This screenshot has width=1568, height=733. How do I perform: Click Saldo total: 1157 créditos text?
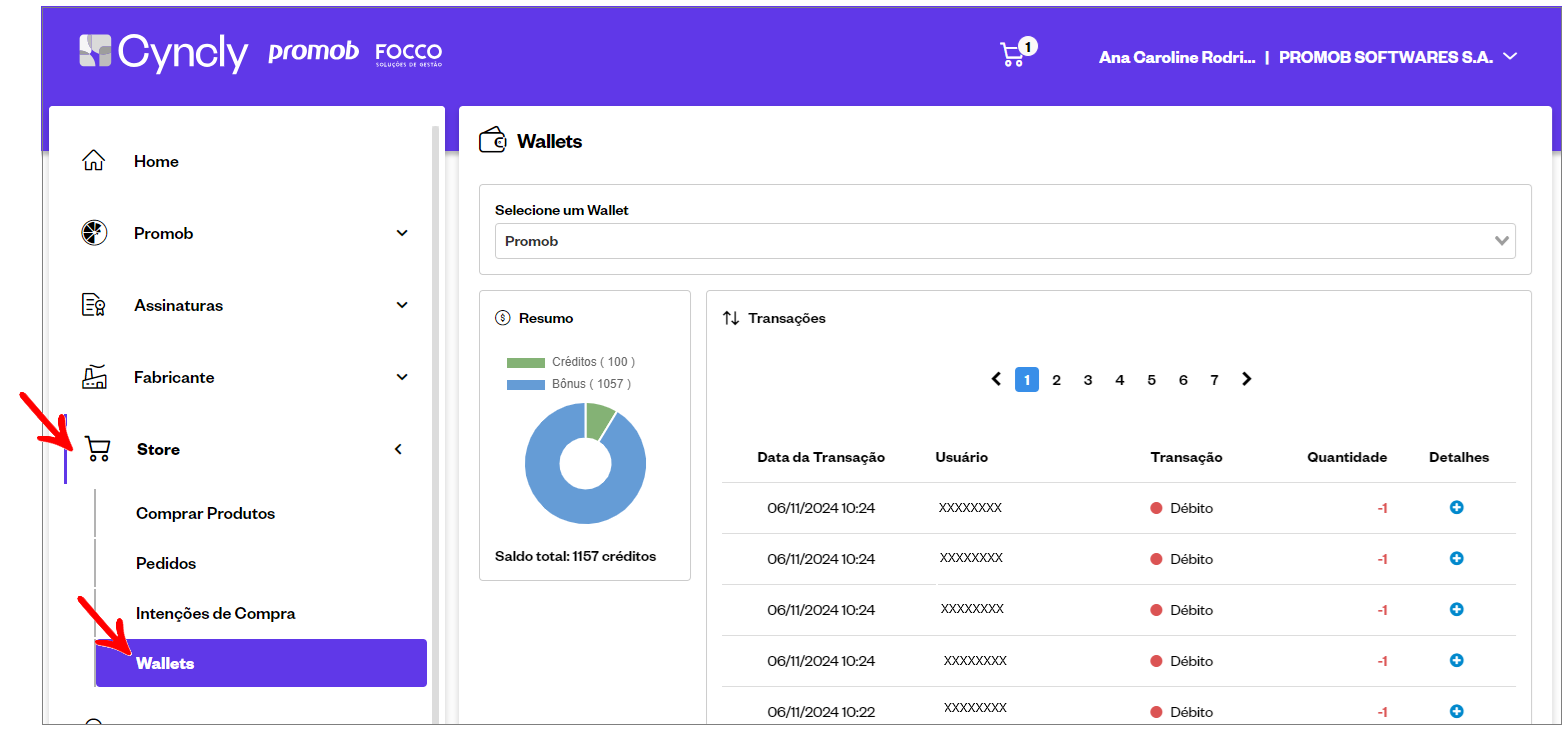576,556
